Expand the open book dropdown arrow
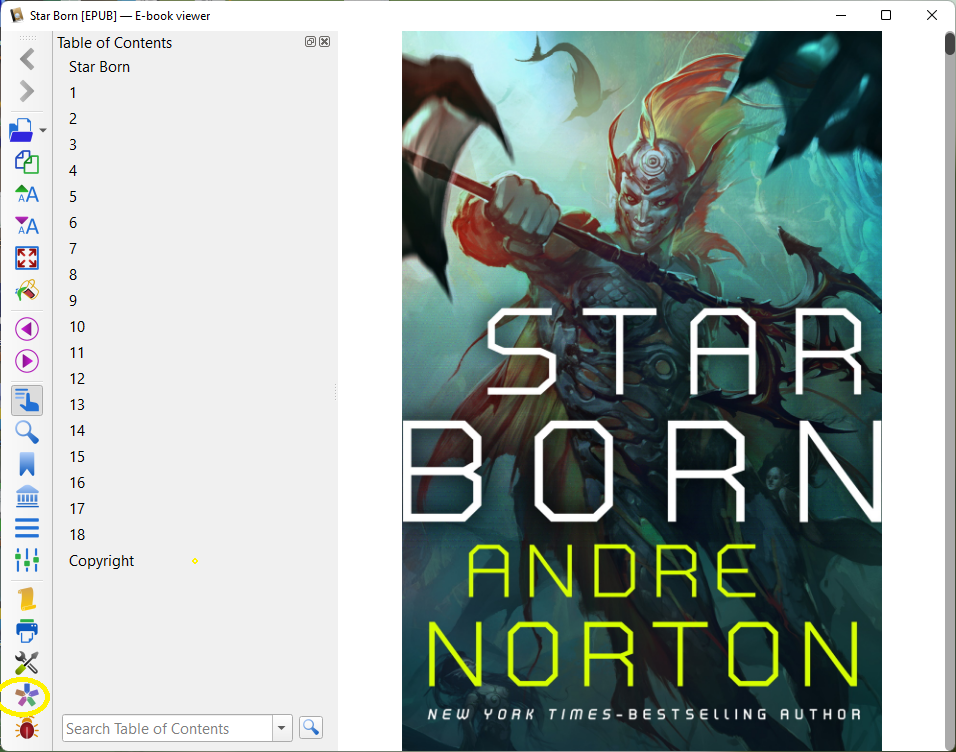 pyautogui.click(x=43, y=130)
